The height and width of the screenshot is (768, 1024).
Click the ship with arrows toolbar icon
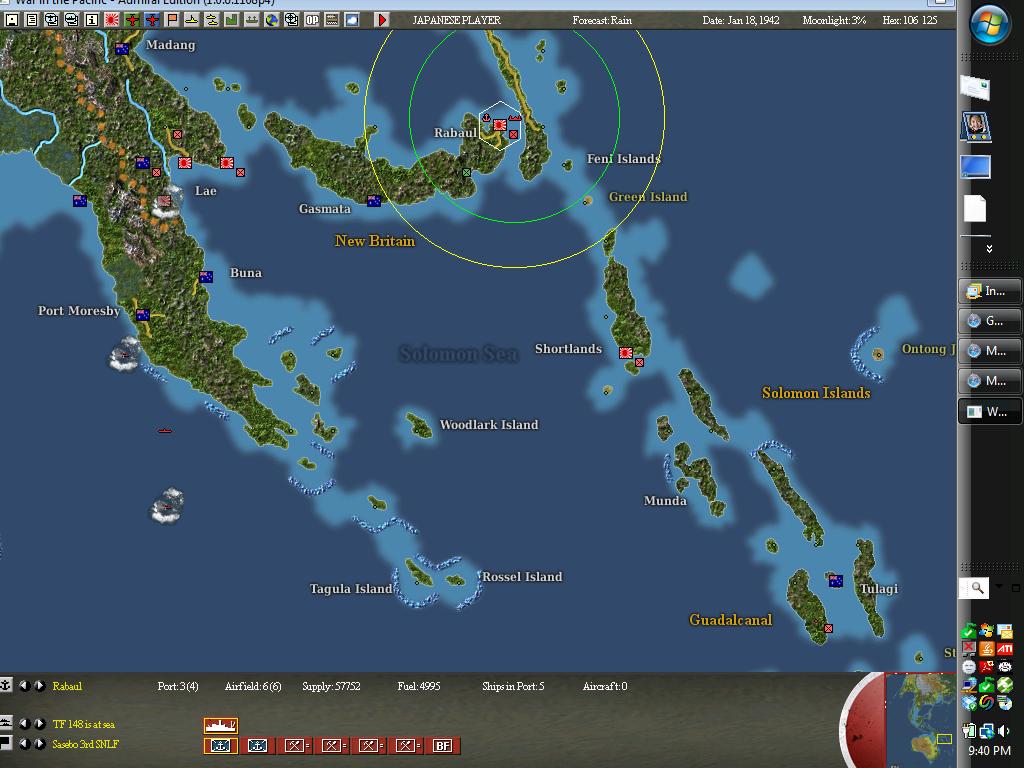(251, 20)
